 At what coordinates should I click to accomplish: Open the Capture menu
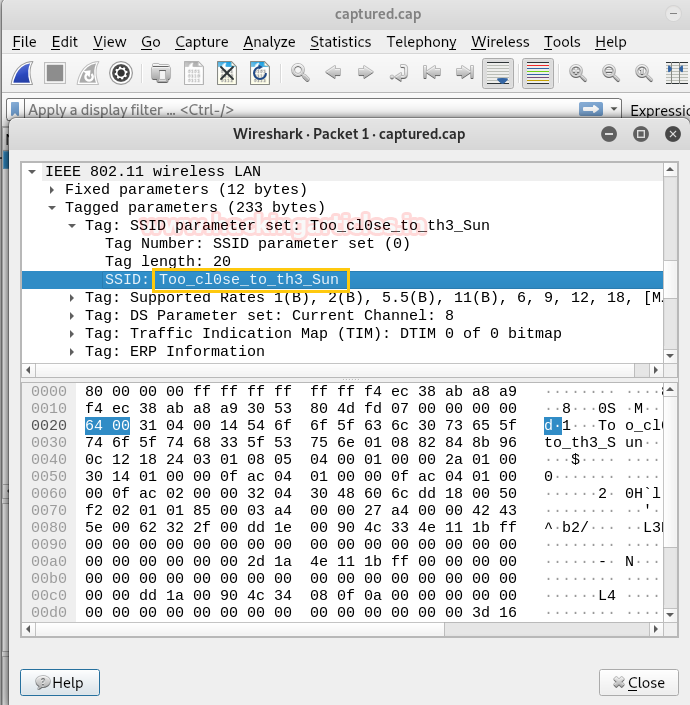tap(202, 42)
